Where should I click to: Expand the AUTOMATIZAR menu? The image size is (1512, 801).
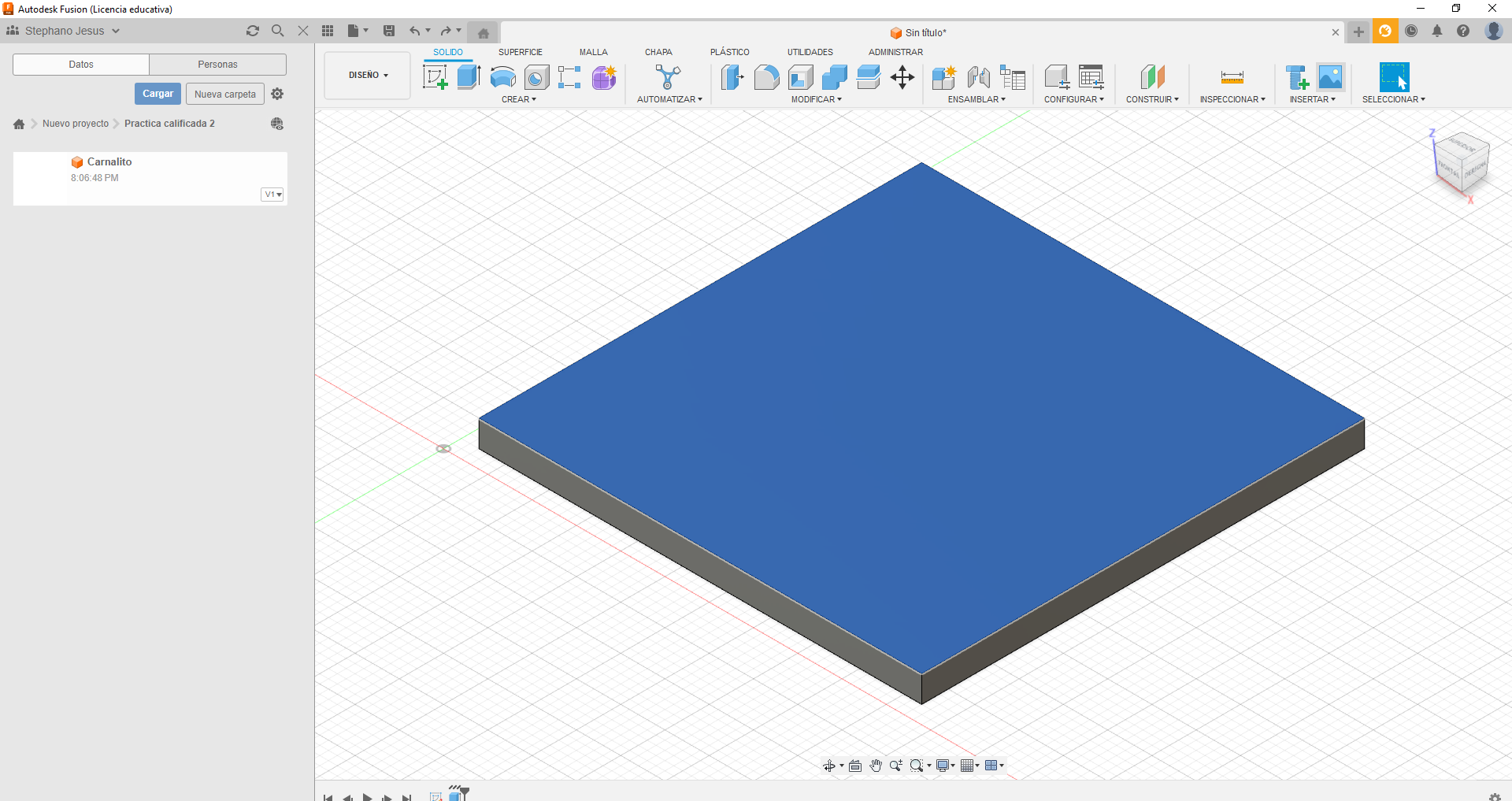[669, 99]
